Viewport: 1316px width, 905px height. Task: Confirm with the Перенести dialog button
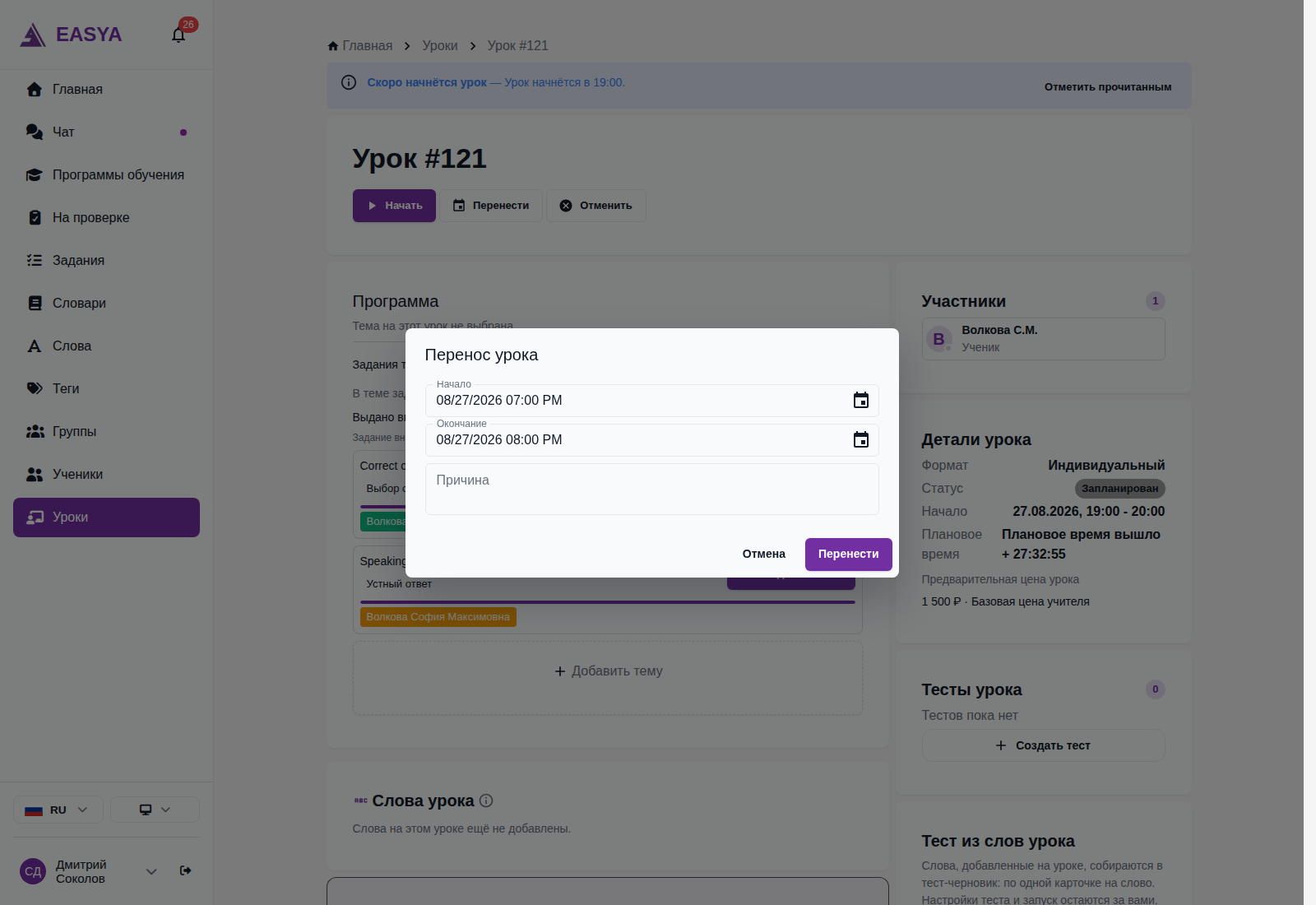pos(848,555)
